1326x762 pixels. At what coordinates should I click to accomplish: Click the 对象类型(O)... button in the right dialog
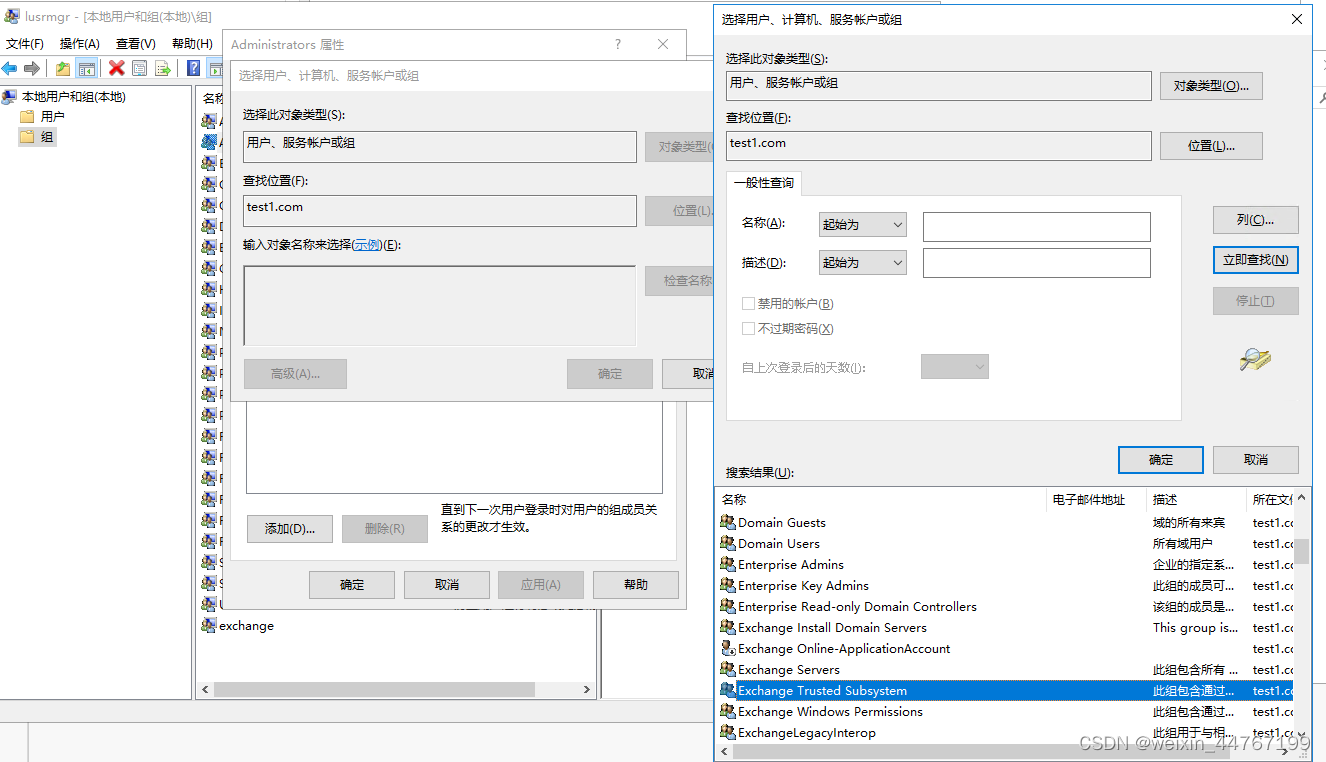1211,86
